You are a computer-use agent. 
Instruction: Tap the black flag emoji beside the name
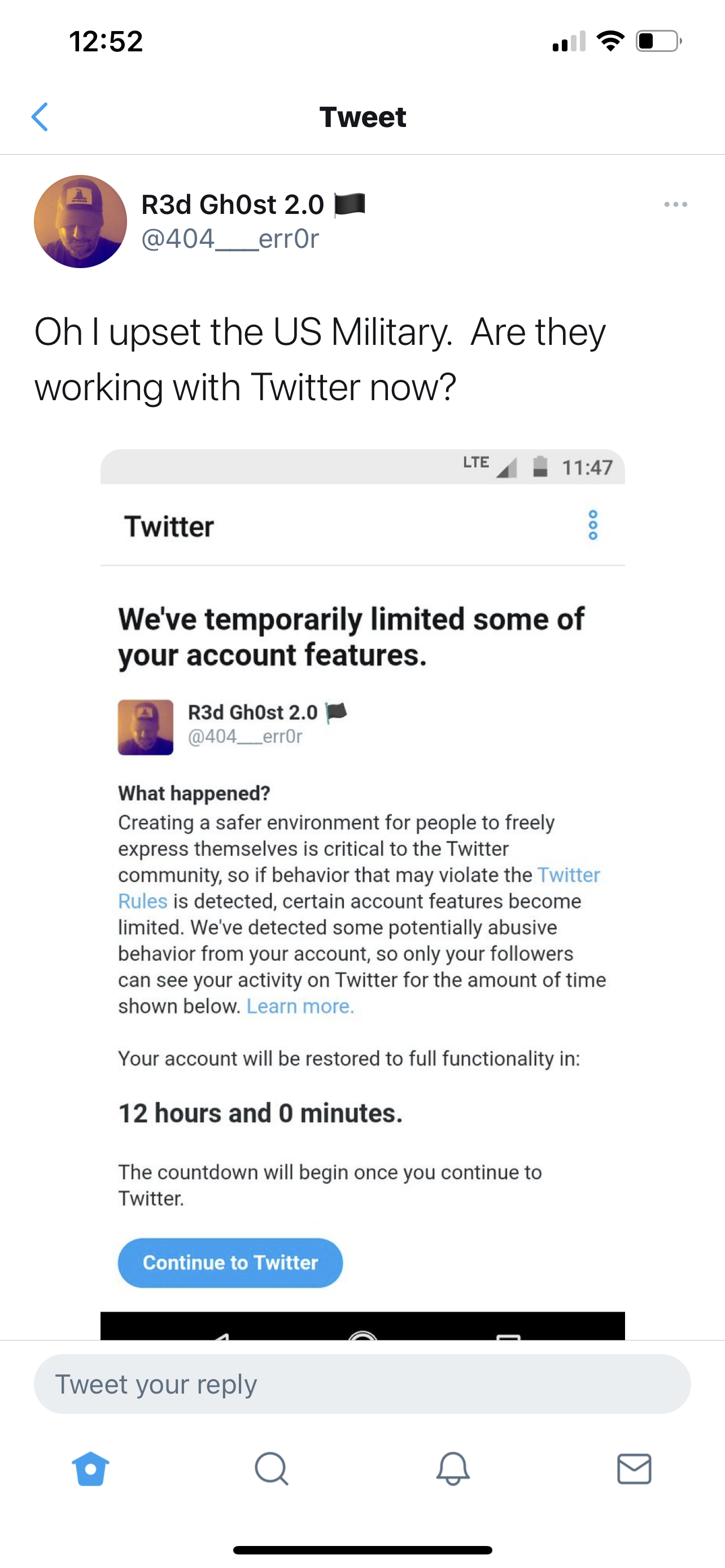coord(350,204)
